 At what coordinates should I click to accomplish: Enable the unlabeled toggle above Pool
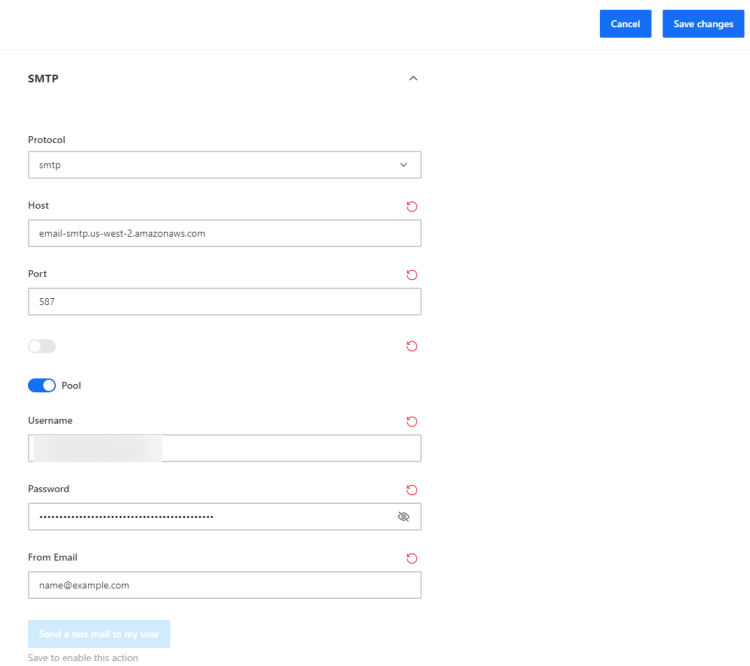[42, 346]
